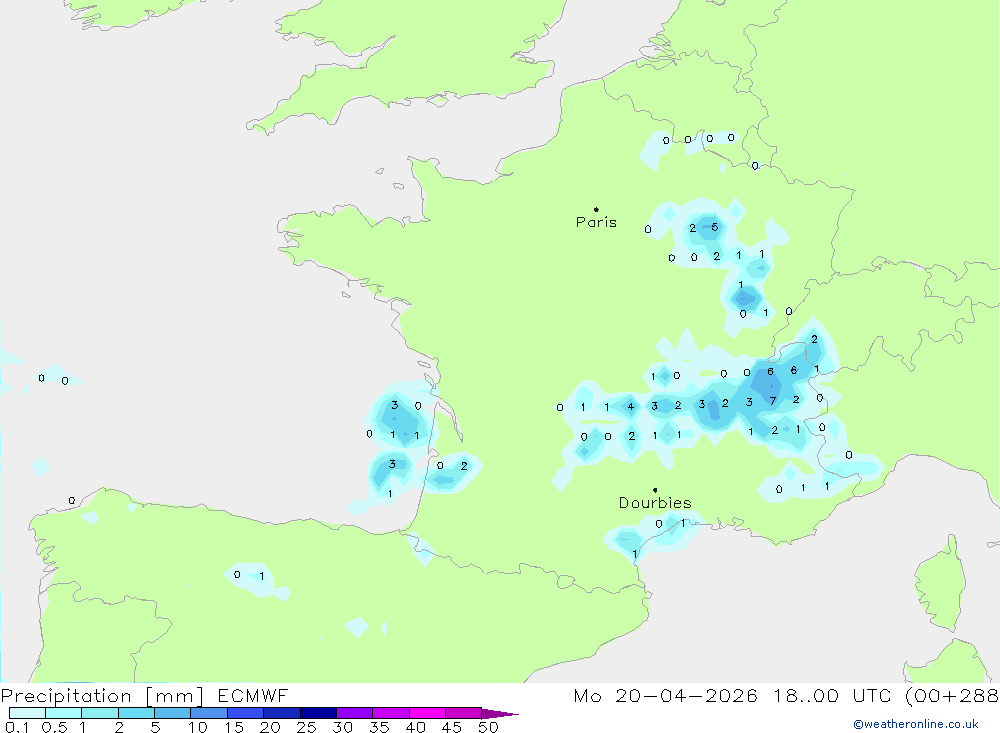Screen dimensions: 1000x733
Task: Click the 'Mo 20-04-2026' date text
Action: click(665, 695)
